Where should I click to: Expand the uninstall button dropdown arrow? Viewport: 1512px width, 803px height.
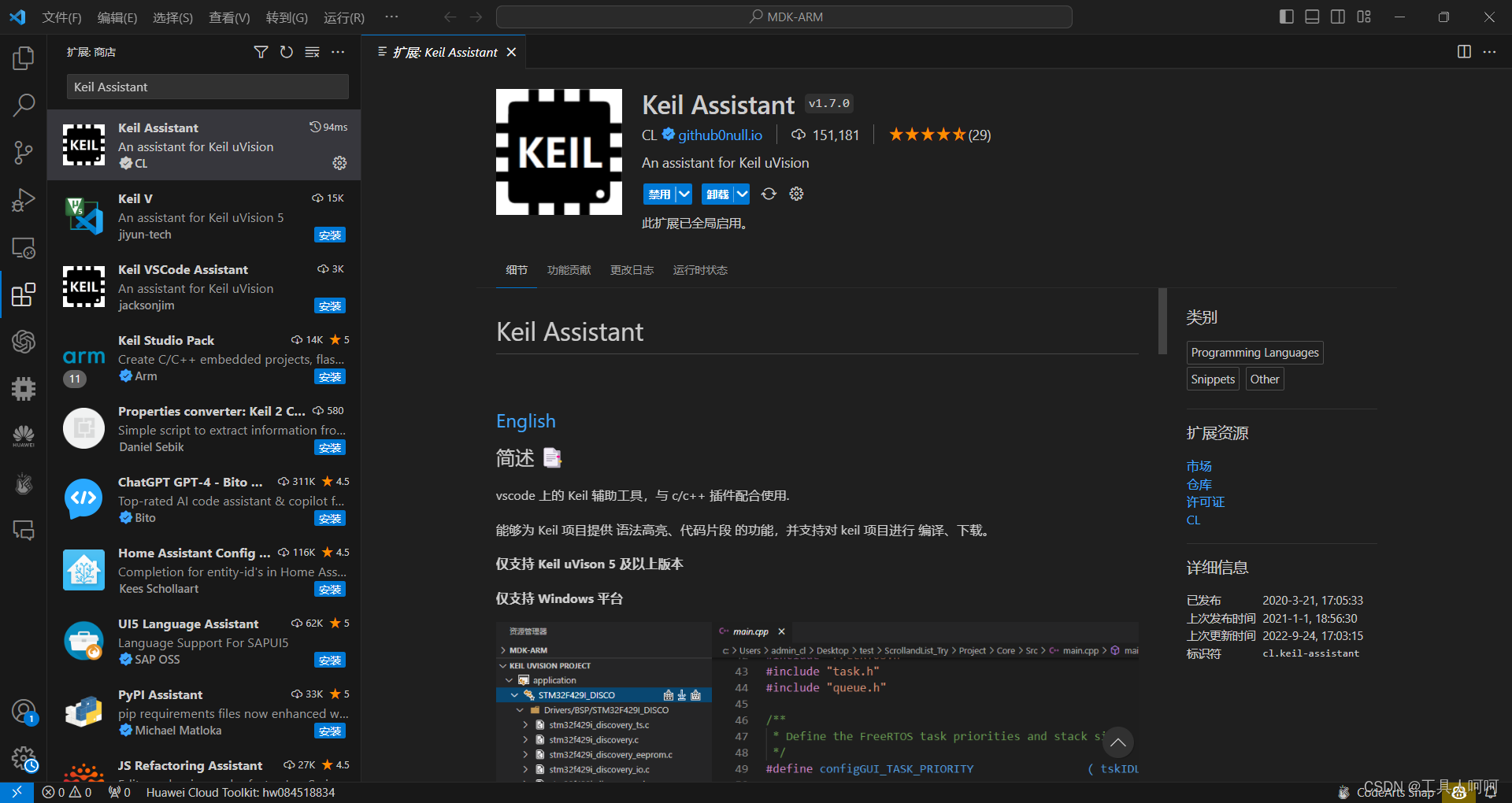(742, 194)
